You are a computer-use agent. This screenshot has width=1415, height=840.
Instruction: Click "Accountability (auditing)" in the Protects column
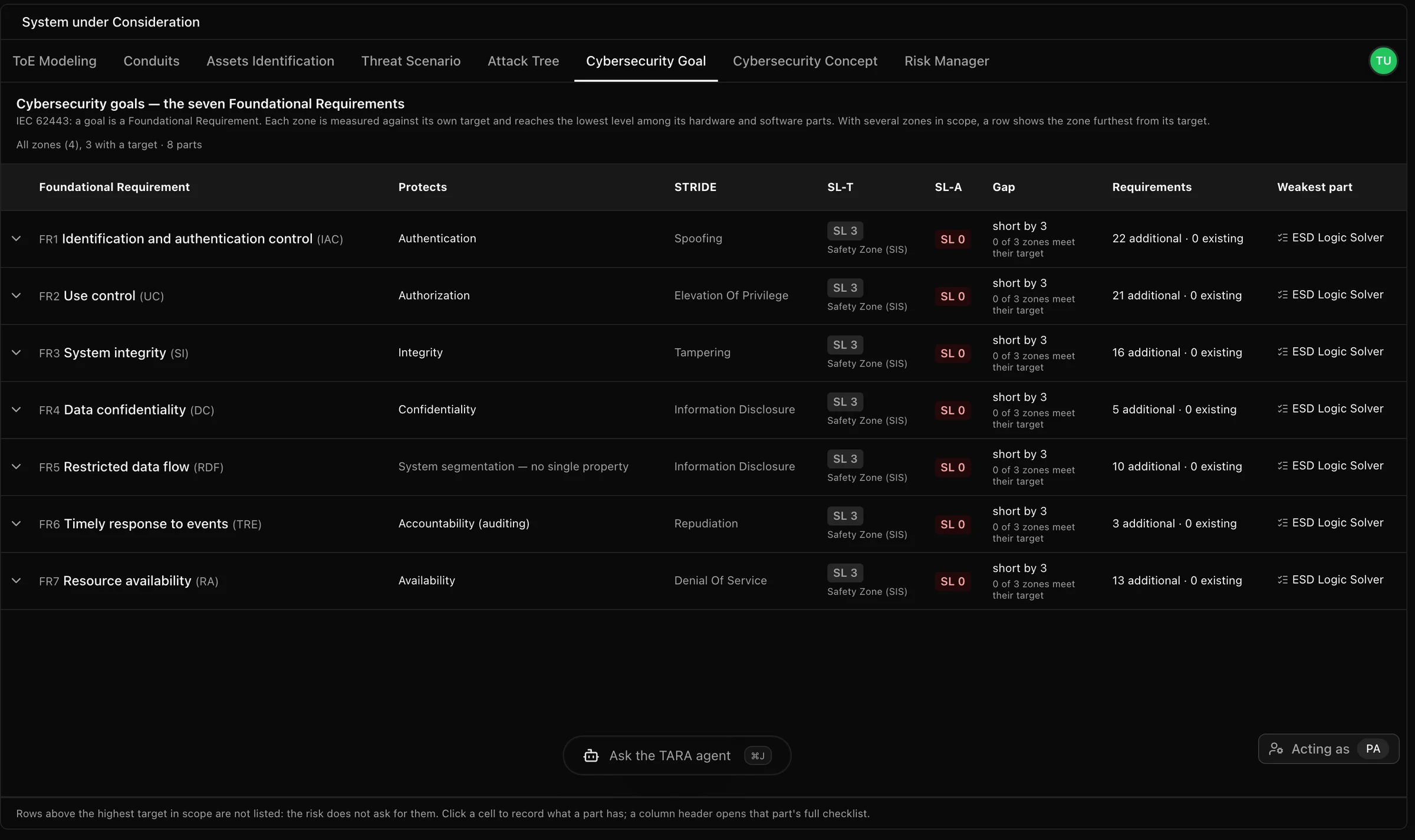(463, 523)
